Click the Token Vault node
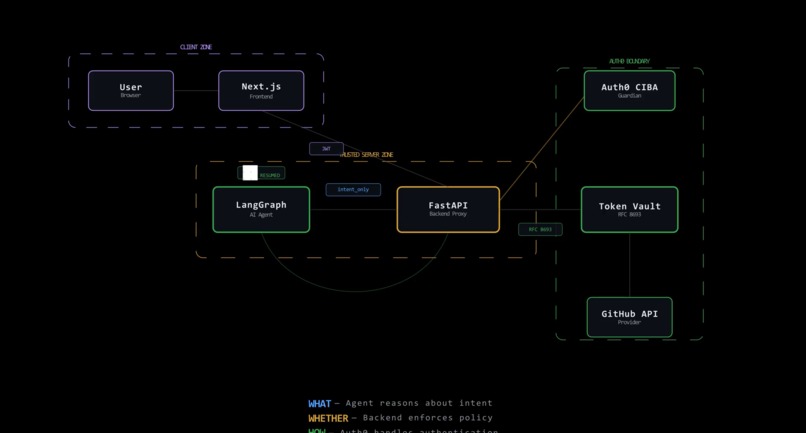Screen dimensions: 806x433 point(629,209)
